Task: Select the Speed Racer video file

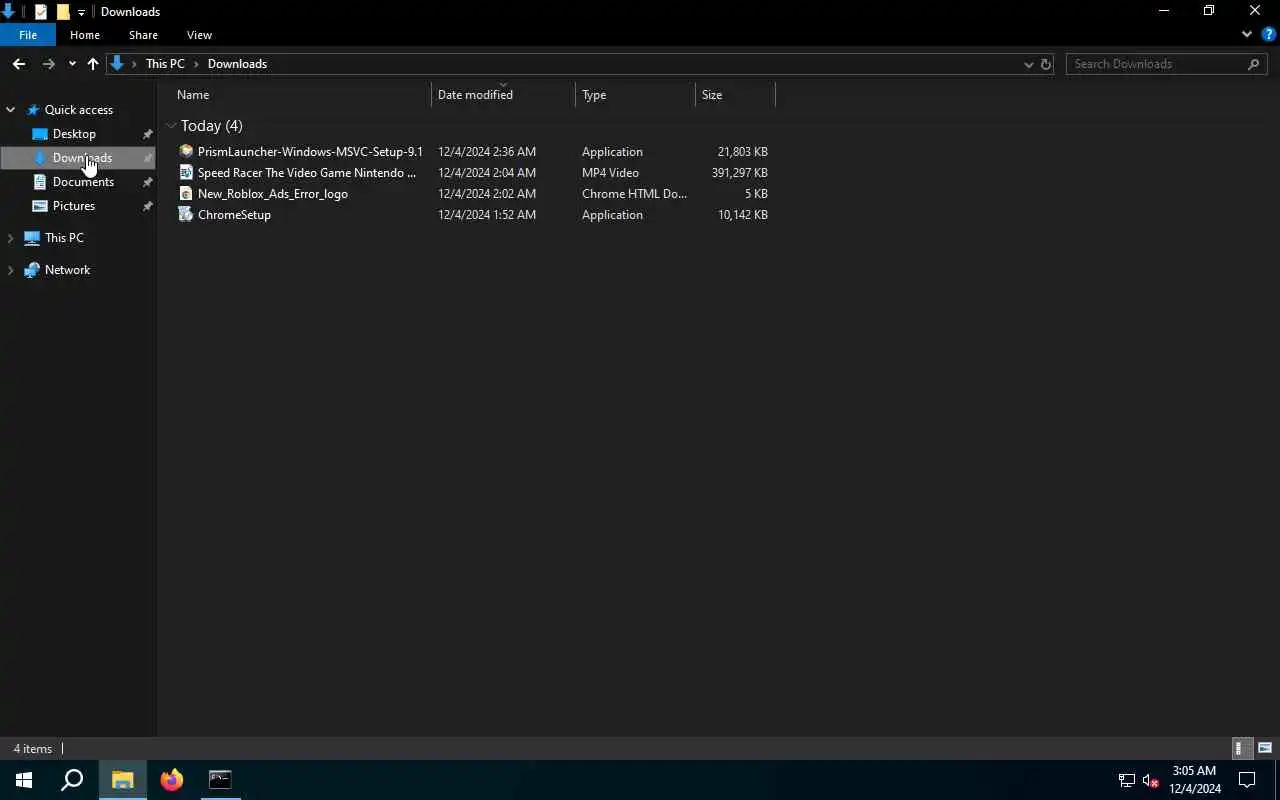Action: click(307, 173)
